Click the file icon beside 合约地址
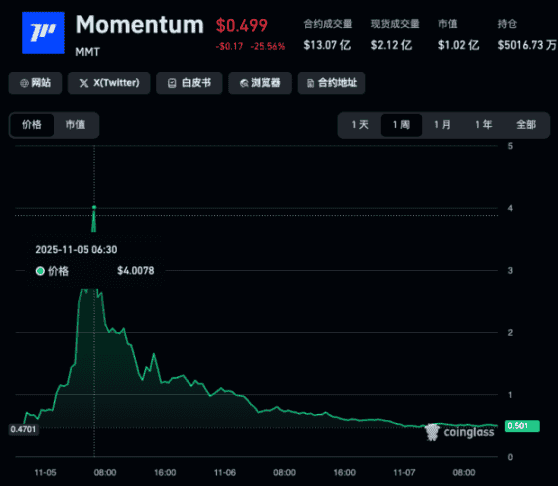Image resolution: width=558 pixels, height=486 pixels. 310,83
